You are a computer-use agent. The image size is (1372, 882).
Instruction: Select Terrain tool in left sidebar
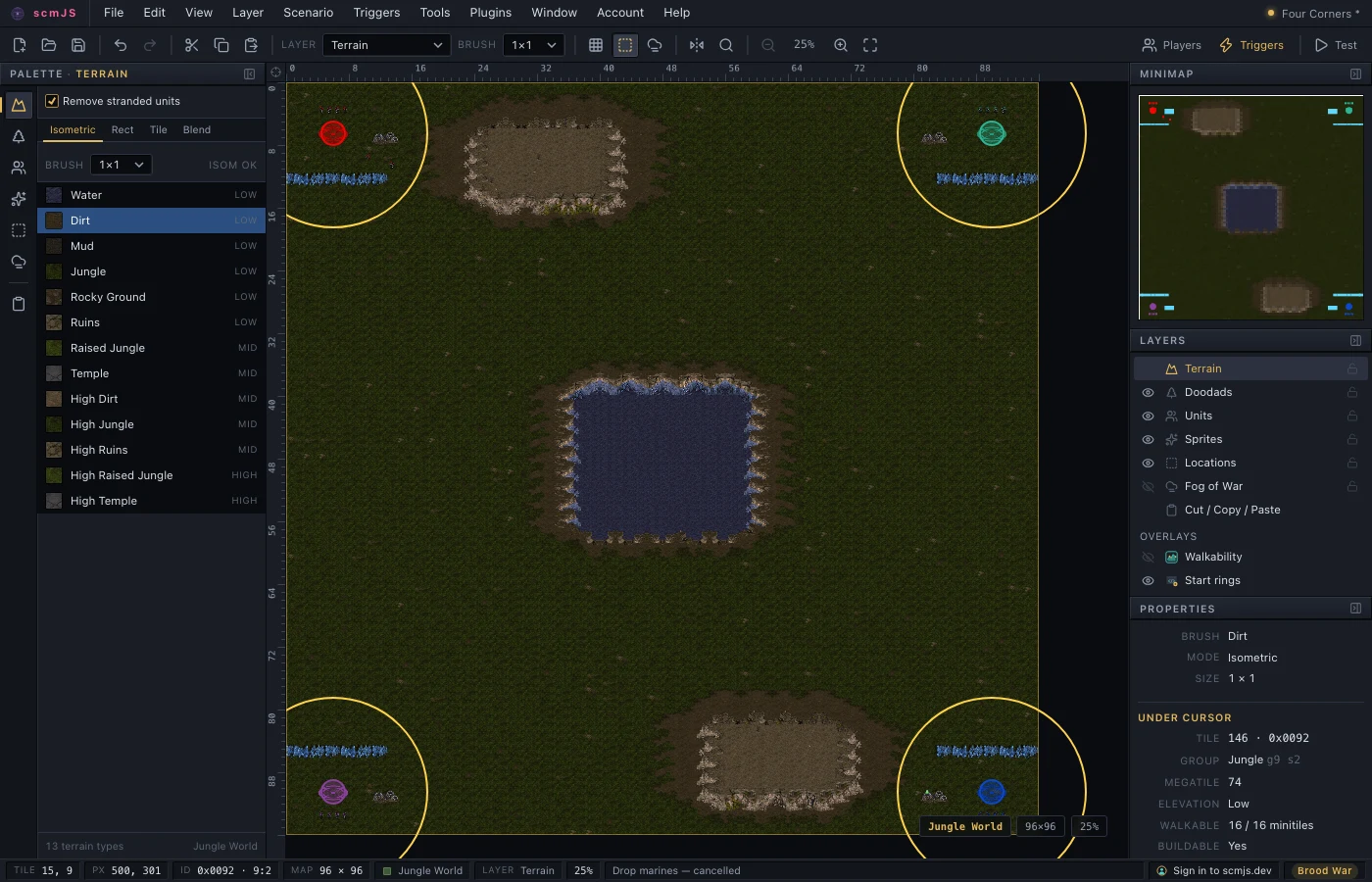[x=19, y=105]
